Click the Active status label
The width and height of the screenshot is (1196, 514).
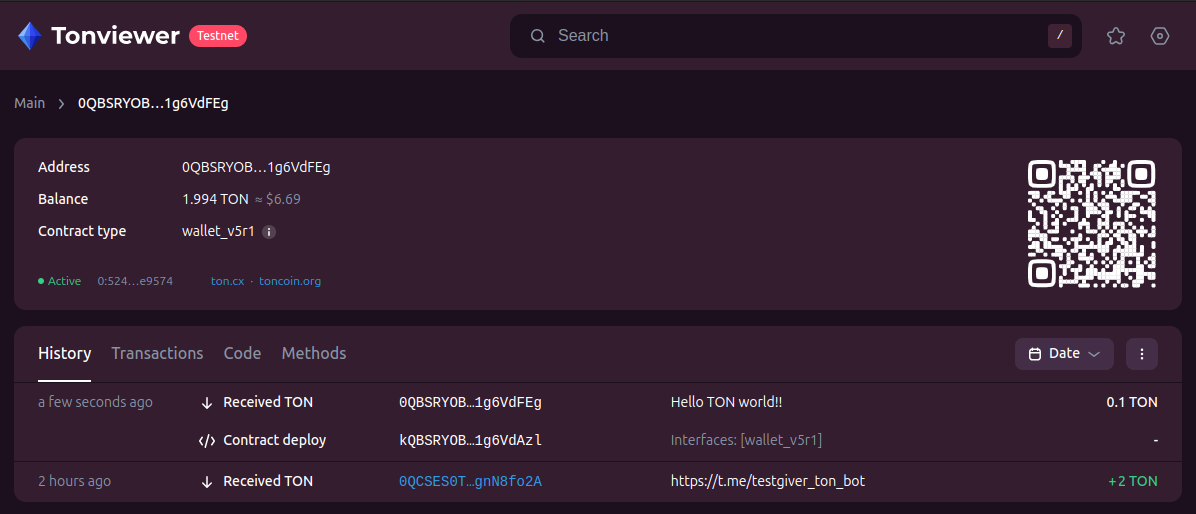(x=64, y=281)
